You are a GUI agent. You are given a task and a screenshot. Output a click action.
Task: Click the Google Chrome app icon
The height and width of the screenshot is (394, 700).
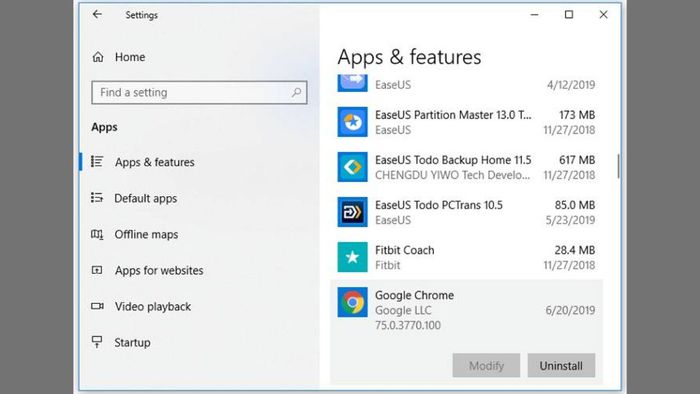[x=352, y=302]
